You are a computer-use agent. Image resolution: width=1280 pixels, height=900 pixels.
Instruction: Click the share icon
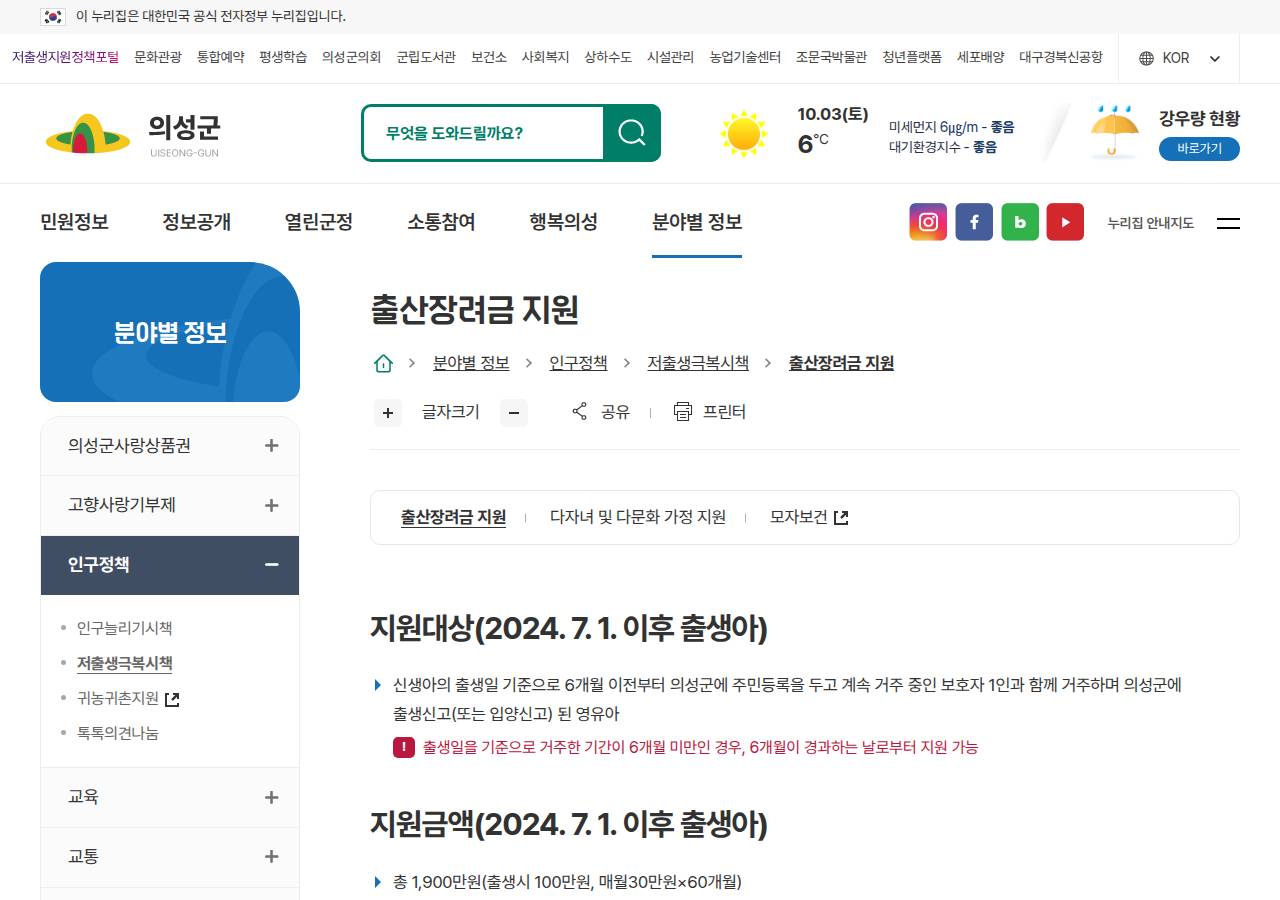(579, 411)
